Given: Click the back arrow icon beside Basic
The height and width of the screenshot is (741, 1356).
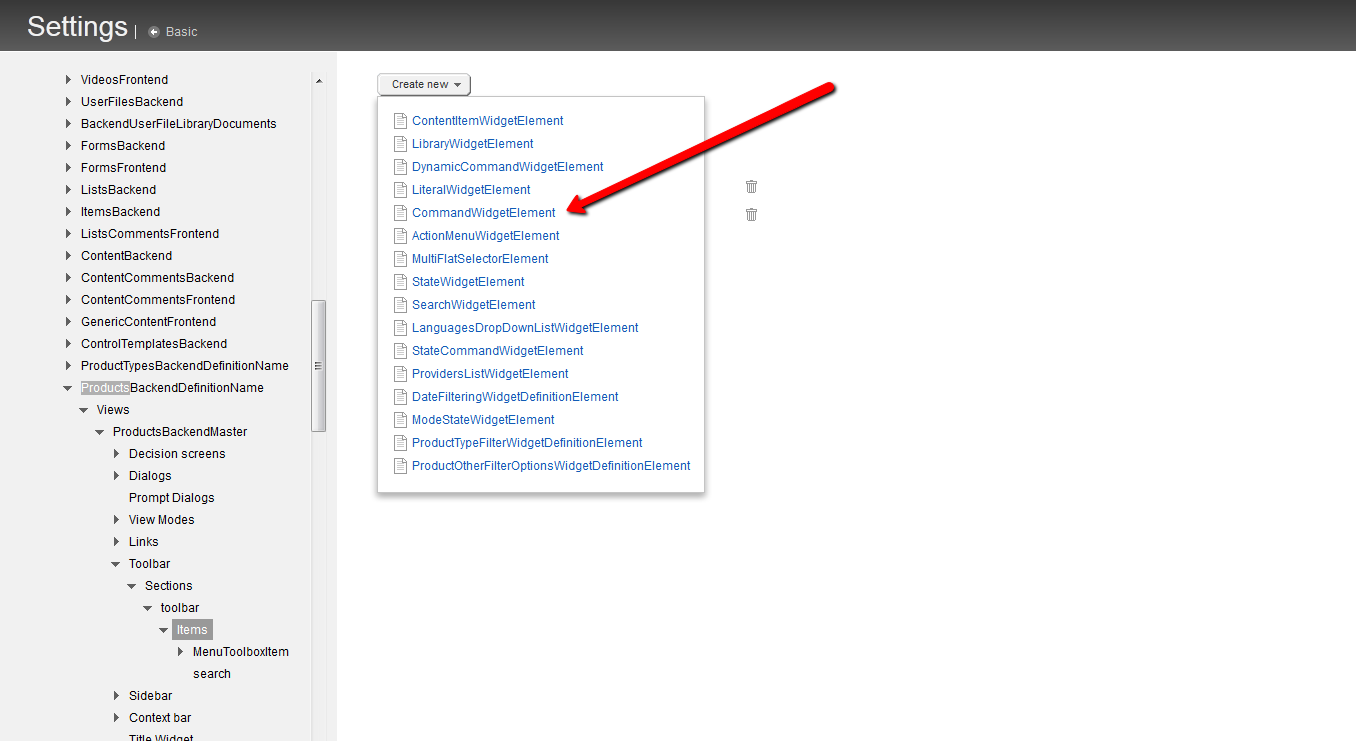Looking at the screenshot, I should (154, 32).
